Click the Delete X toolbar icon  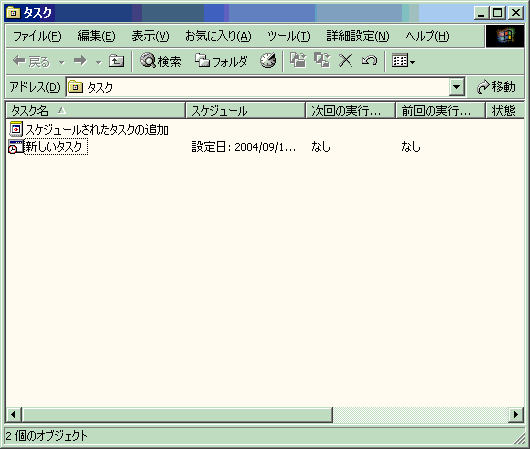click(x=345, y=61)
